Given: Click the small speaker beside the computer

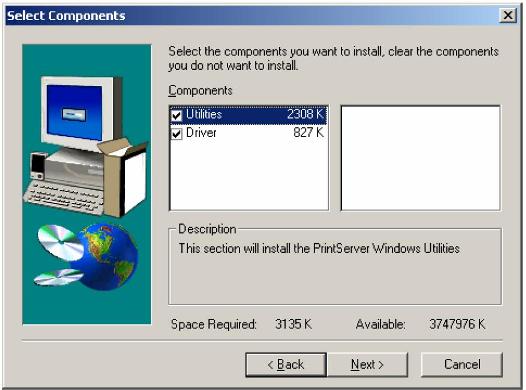Looking at the screenshot, I should click(38, 166).
